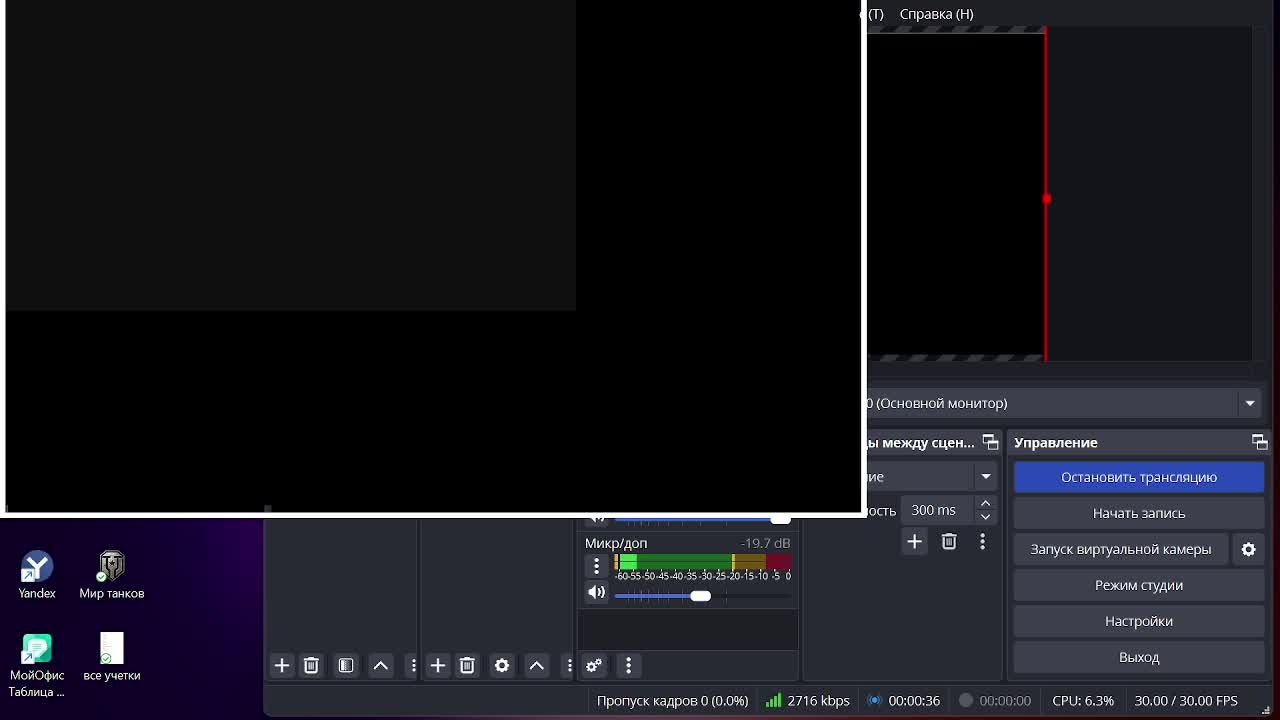Click Остановить трансляцию button
Viewport: 1280px width, 720px height.
[x=1139, y=477]
